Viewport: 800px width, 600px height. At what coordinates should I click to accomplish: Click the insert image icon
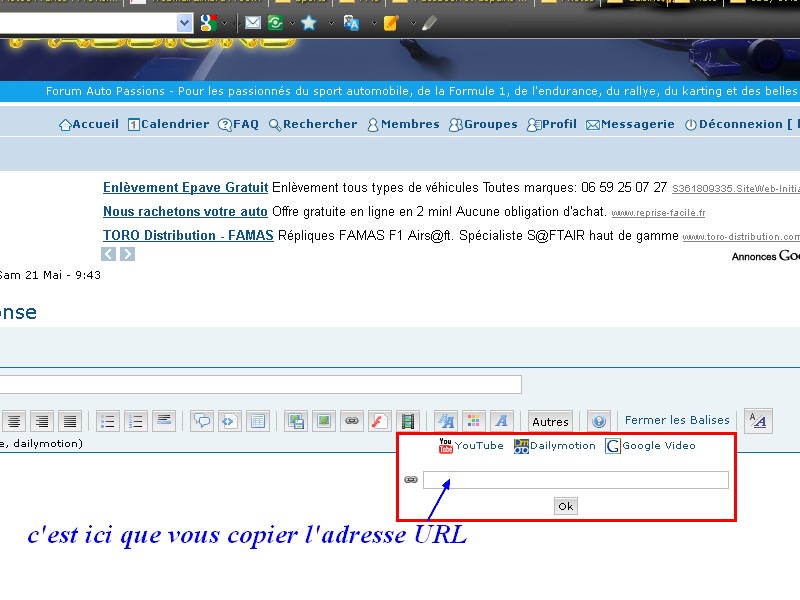click(x=323, y=421)
